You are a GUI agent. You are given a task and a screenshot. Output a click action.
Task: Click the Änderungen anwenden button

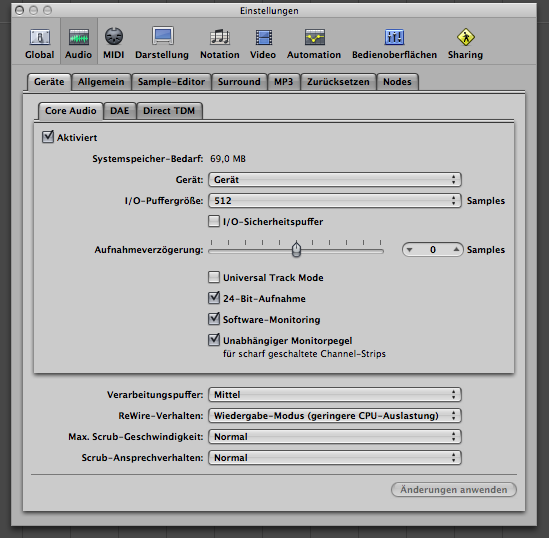click(454, 489)
